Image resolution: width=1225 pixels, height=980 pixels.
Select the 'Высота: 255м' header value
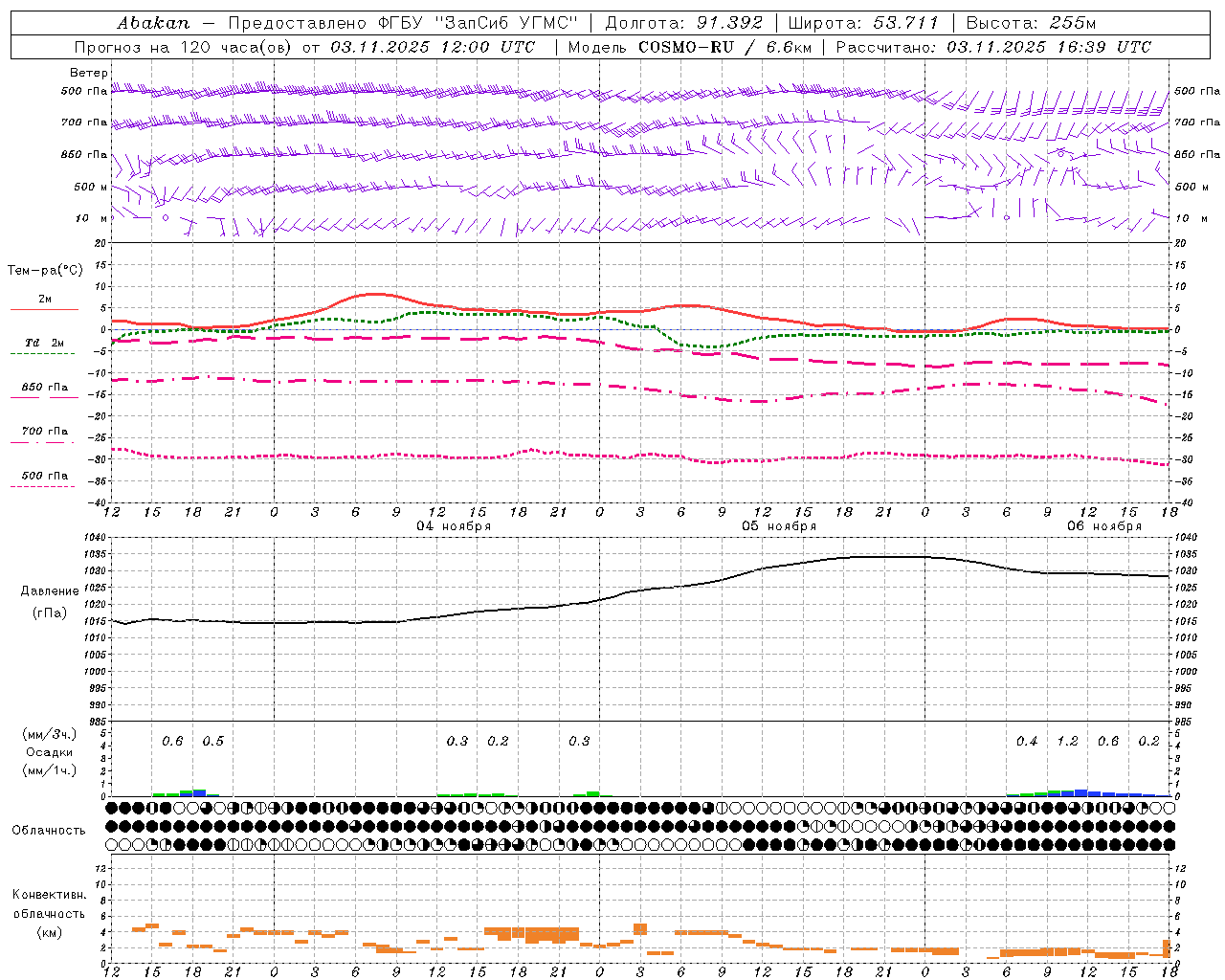click(1031, 23)
